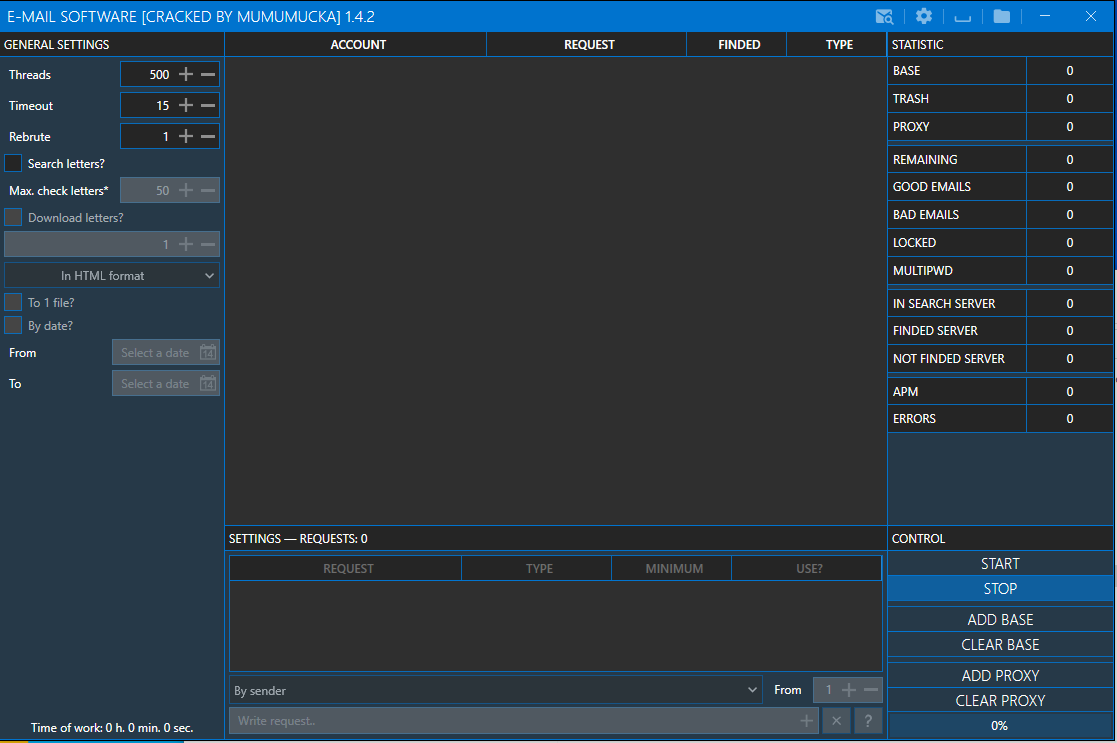Open the From date picker calendar
The height and width of the screenshot is (743, 1117).
pyautogui.click(x=207, y=353)
